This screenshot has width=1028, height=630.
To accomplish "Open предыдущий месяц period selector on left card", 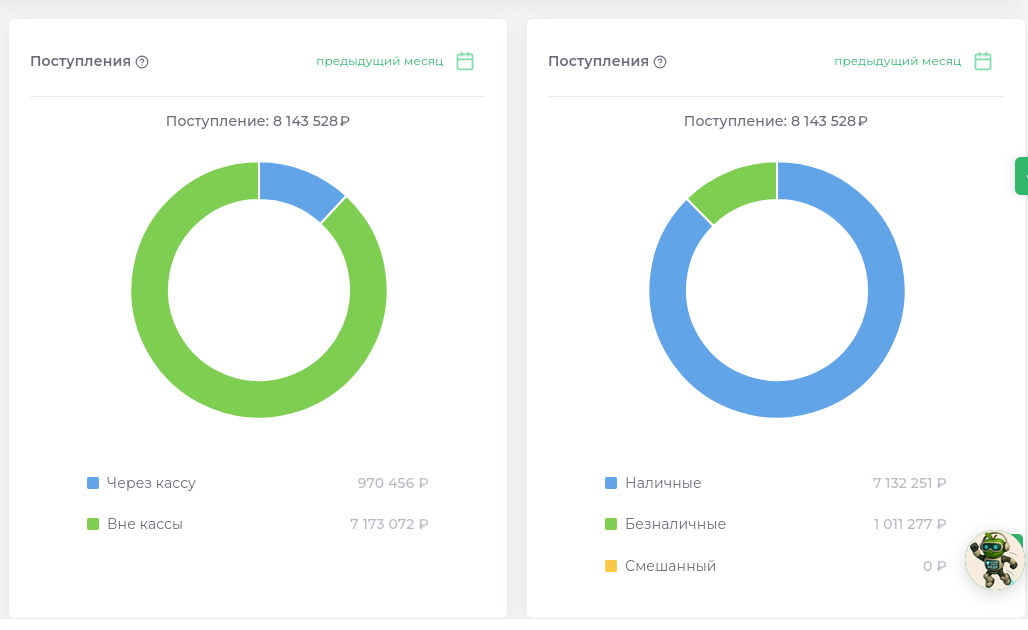I will 380,60.
